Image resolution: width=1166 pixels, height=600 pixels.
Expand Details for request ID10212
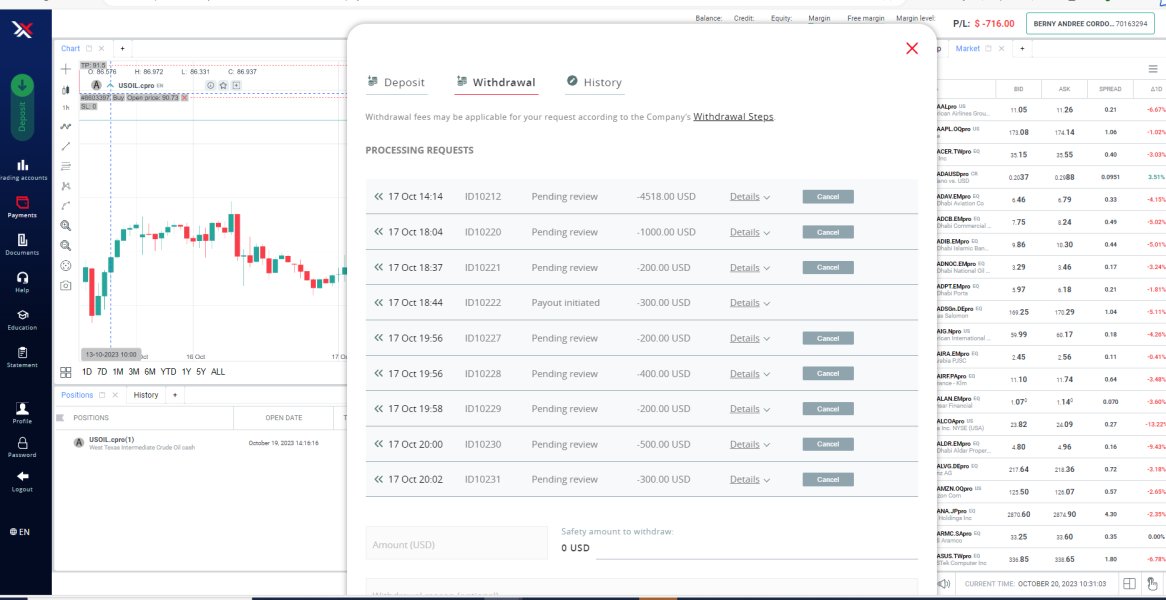tap(750, 196)
